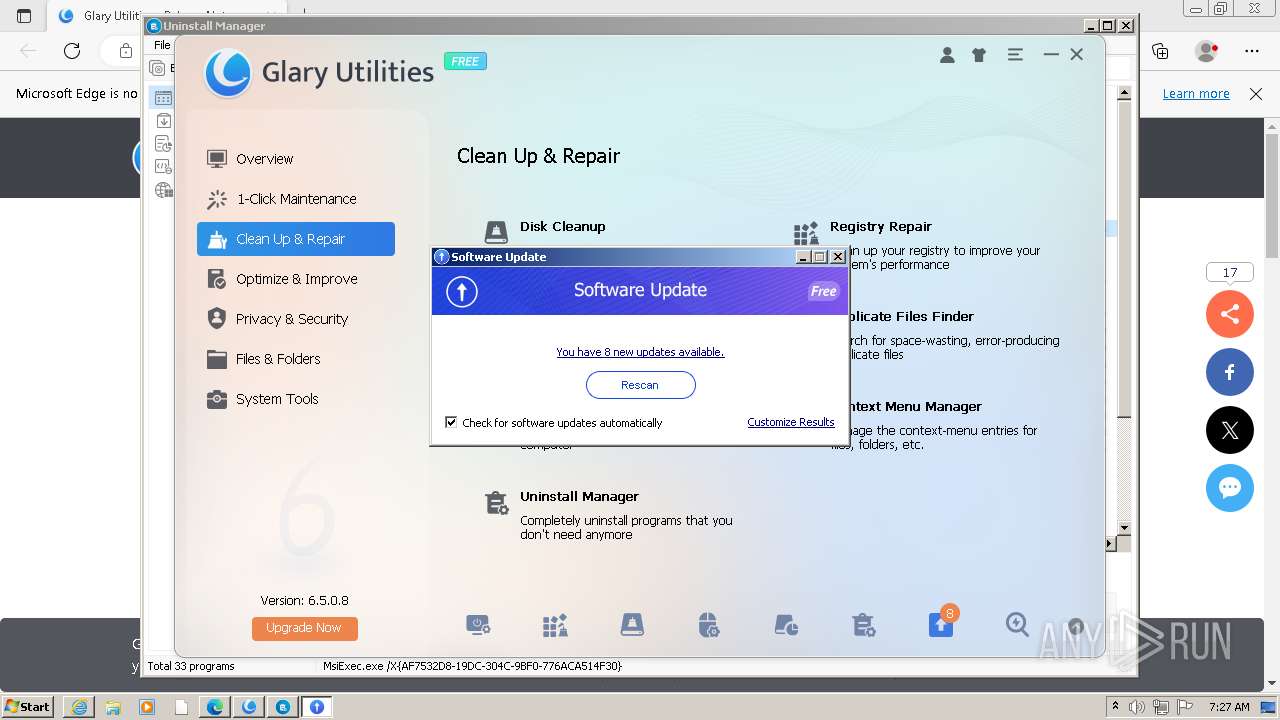This screenshot has height=720, width=1280.
Task: Click 'Total 33 programs' in status bar
Action: [190, 666]
